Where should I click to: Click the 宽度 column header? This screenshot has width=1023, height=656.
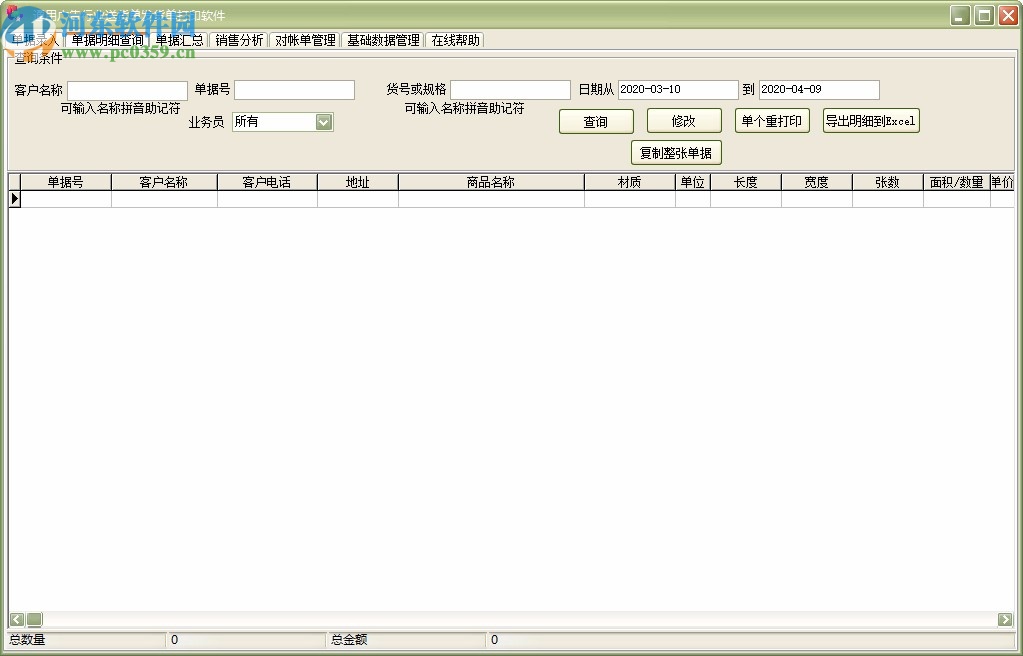coord(817,182)
